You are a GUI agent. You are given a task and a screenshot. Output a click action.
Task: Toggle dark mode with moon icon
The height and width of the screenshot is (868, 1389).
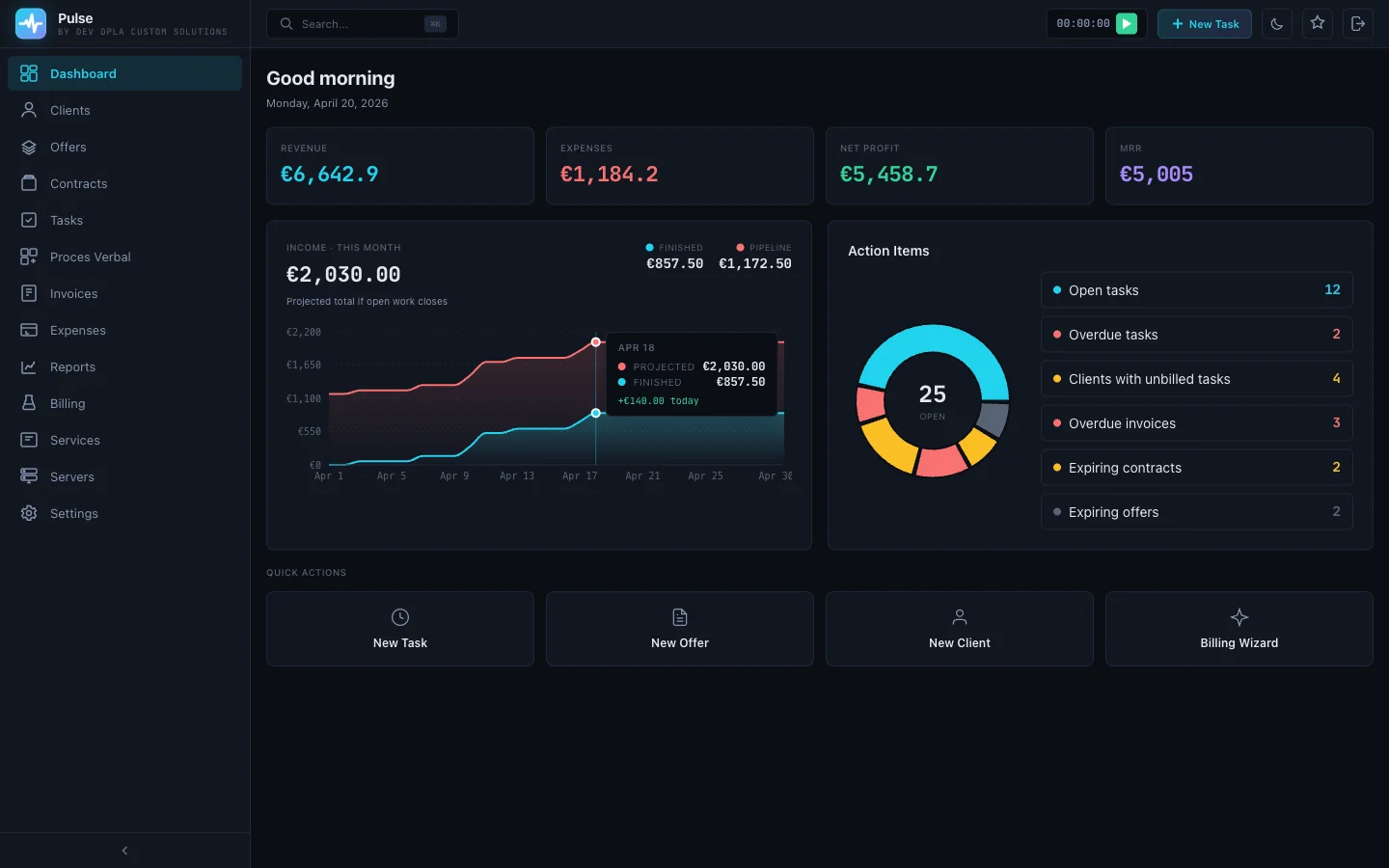pos(1277,24)
